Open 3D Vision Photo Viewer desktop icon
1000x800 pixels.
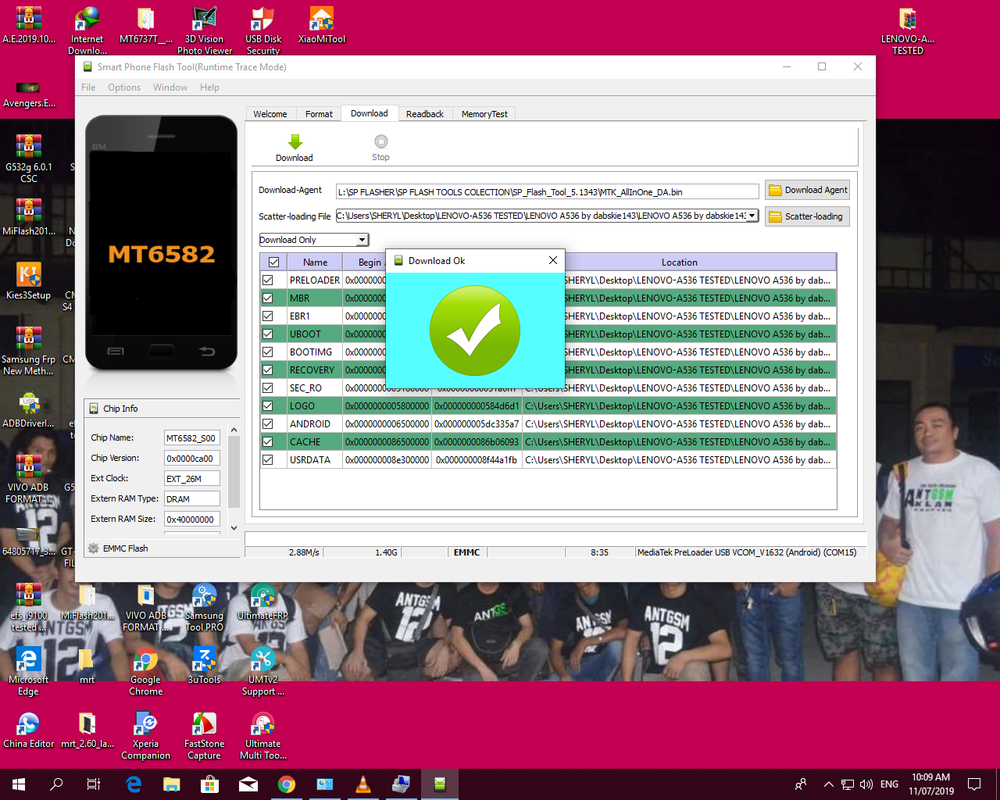point(204,31)
